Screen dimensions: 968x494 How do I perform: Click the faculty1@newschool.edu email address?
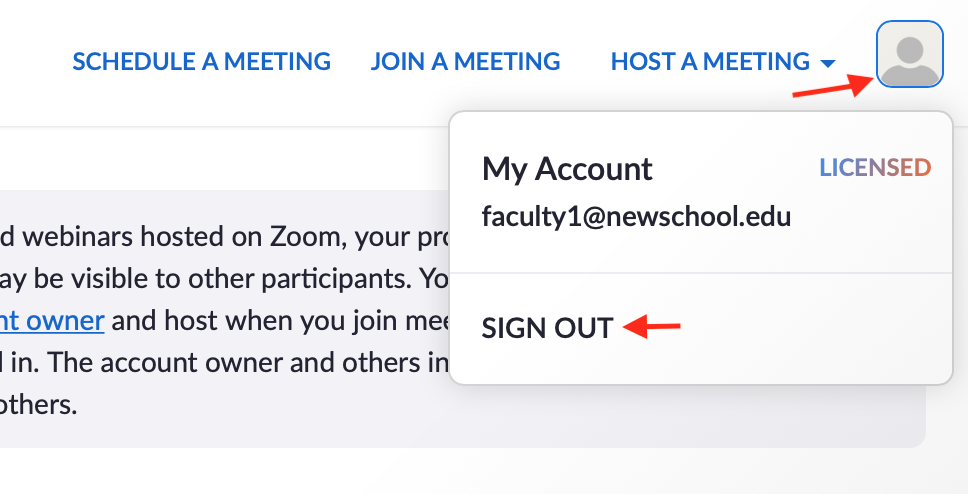pos(636,216)
